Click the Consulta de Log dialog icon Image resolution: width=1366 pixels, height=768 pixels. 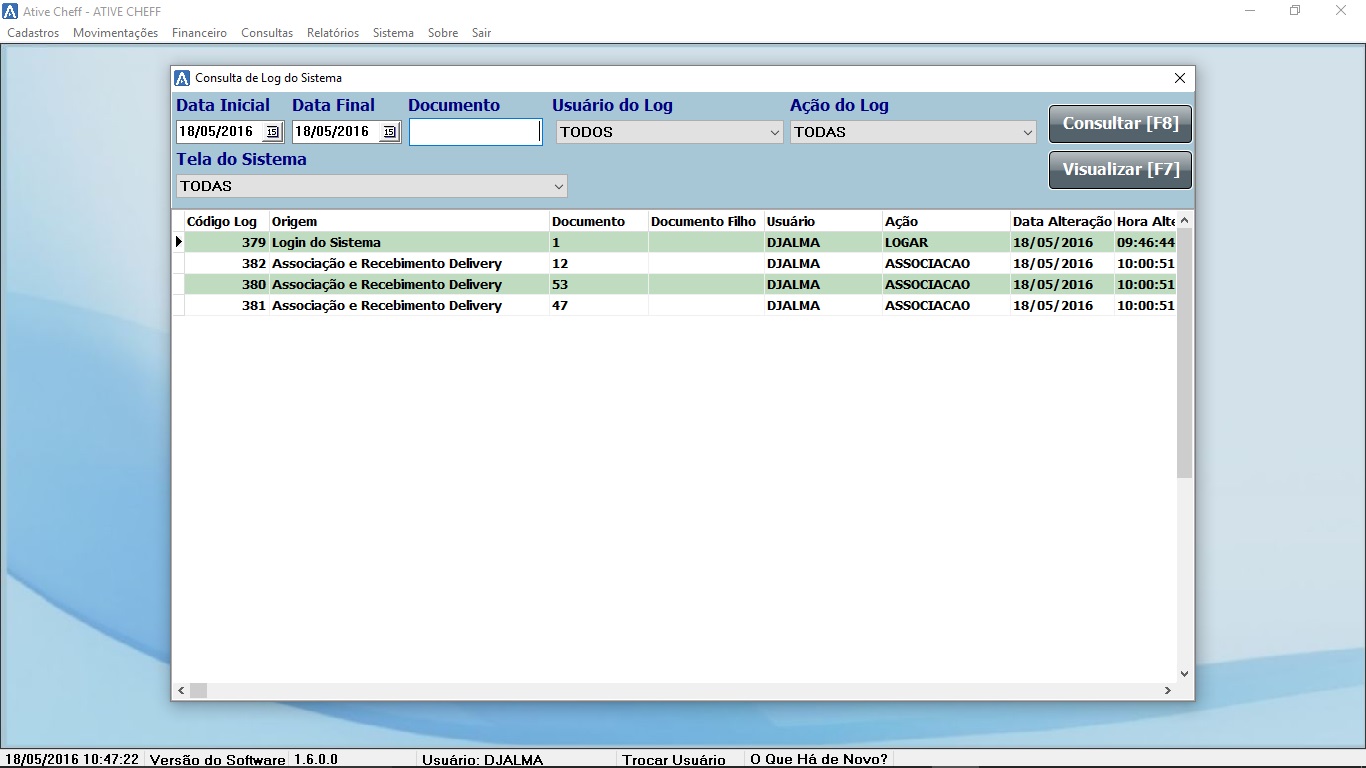click(182, 78)
